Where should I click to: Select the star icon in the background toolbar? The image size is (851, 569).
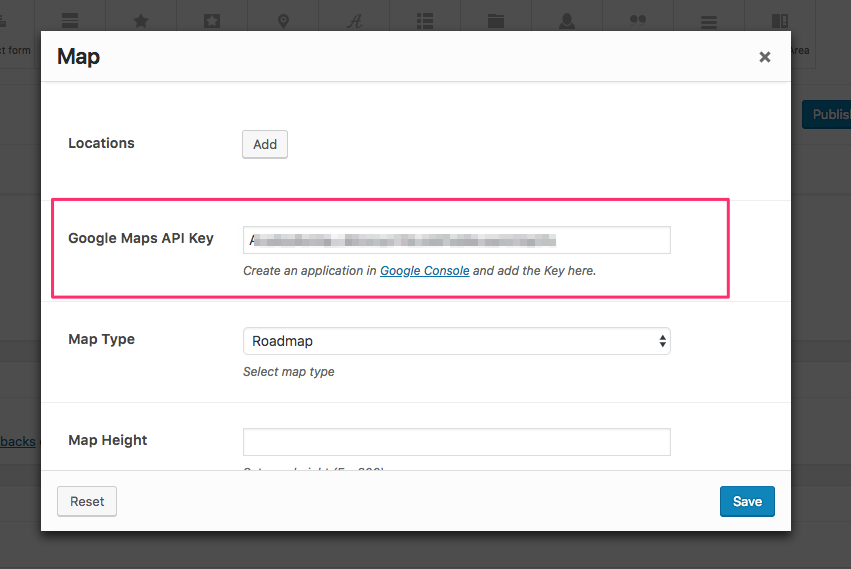[141, 21]
